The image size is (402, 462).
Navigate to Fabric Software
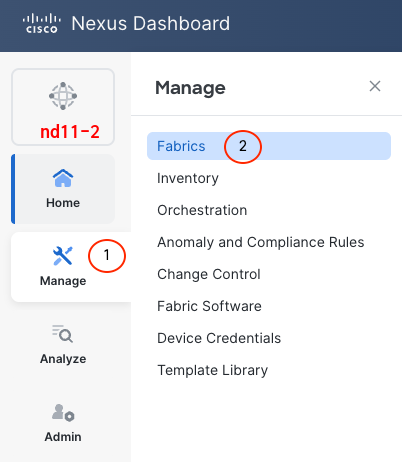[209, 306]
